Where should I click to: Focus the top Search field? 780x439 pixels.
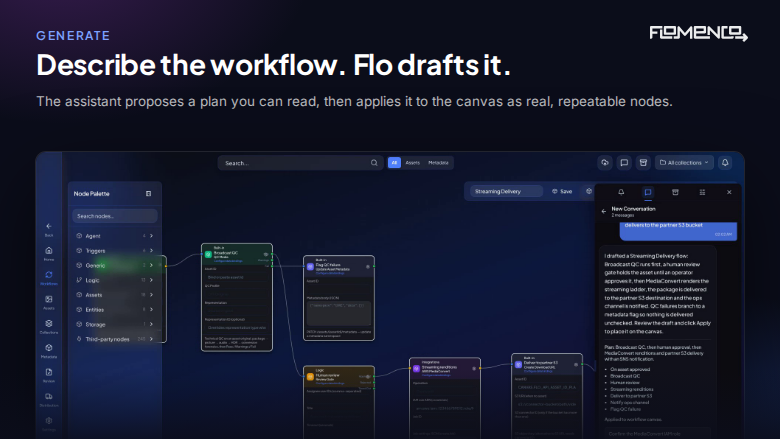[300, 163]
